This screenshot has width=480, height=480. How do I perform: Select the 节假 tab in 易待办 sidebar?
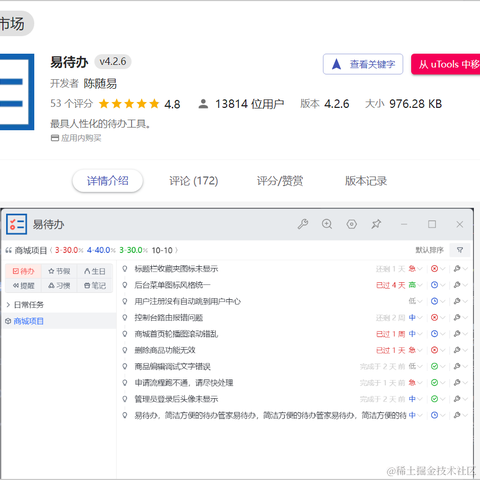(59, 271)
